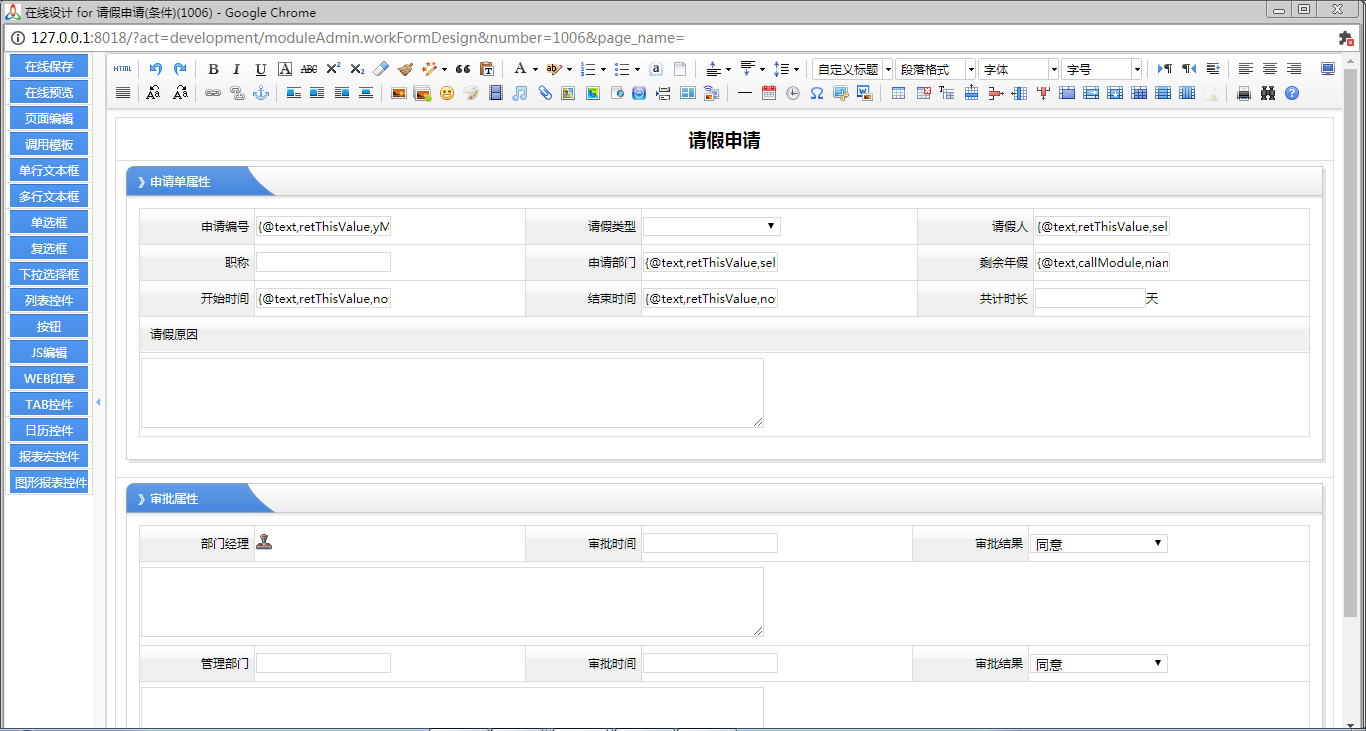The image size is (1366, 731).
Task: Toggle italic formatting
Action: click(x=237, y=69)
